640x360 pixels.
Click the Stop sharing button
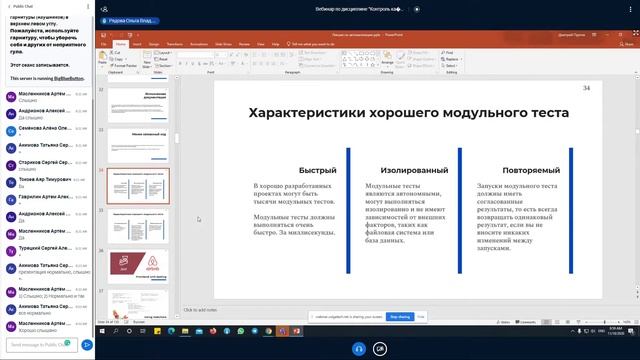tap(400, 317)
